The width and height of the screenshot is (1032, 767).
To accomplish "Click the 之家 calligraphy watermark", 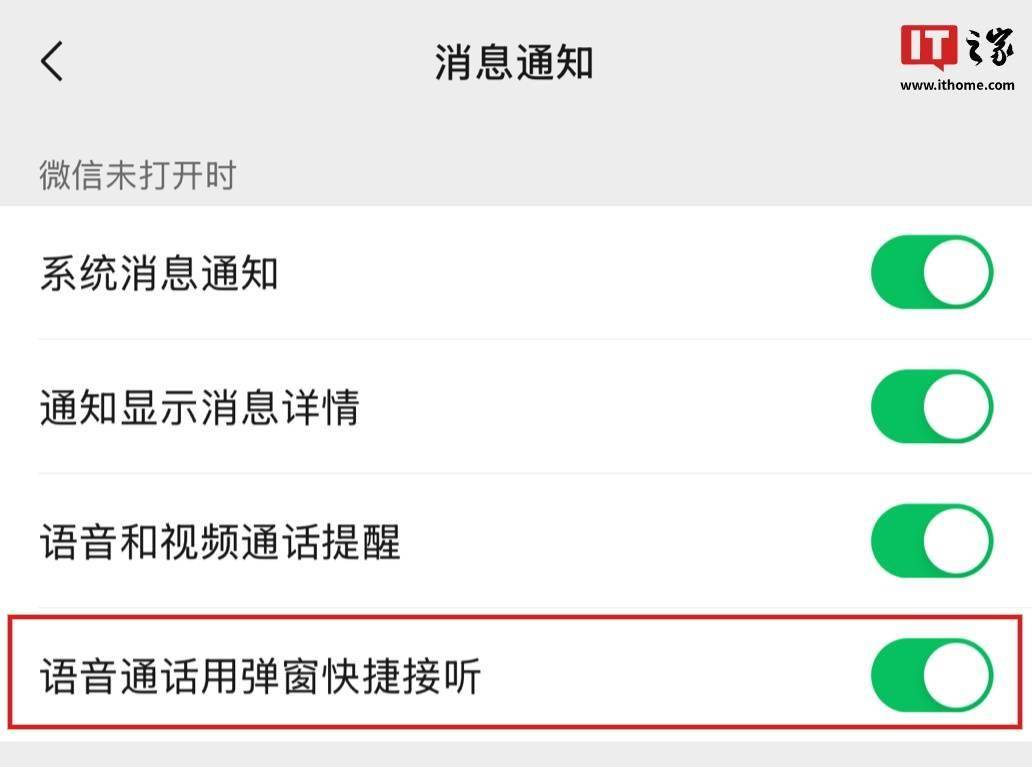I will pos(988,47).
